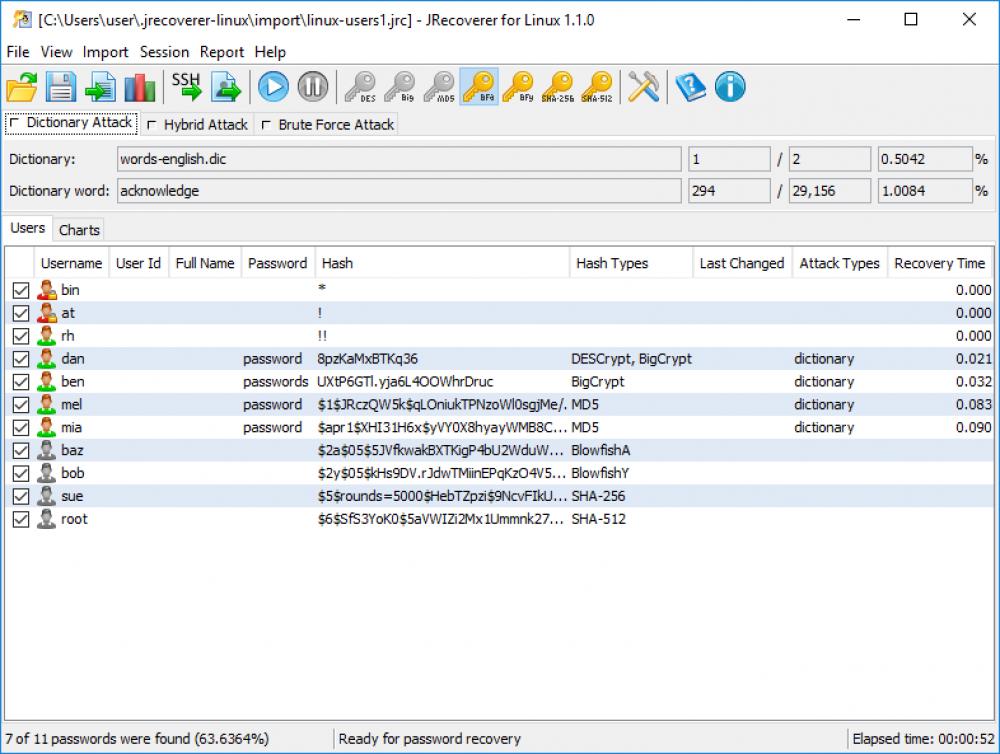Image resolution: width=1000 pixels, height=754 pixels.
Task: Enable the Brute Force Attack checkbox
Action: pos(266,124)
